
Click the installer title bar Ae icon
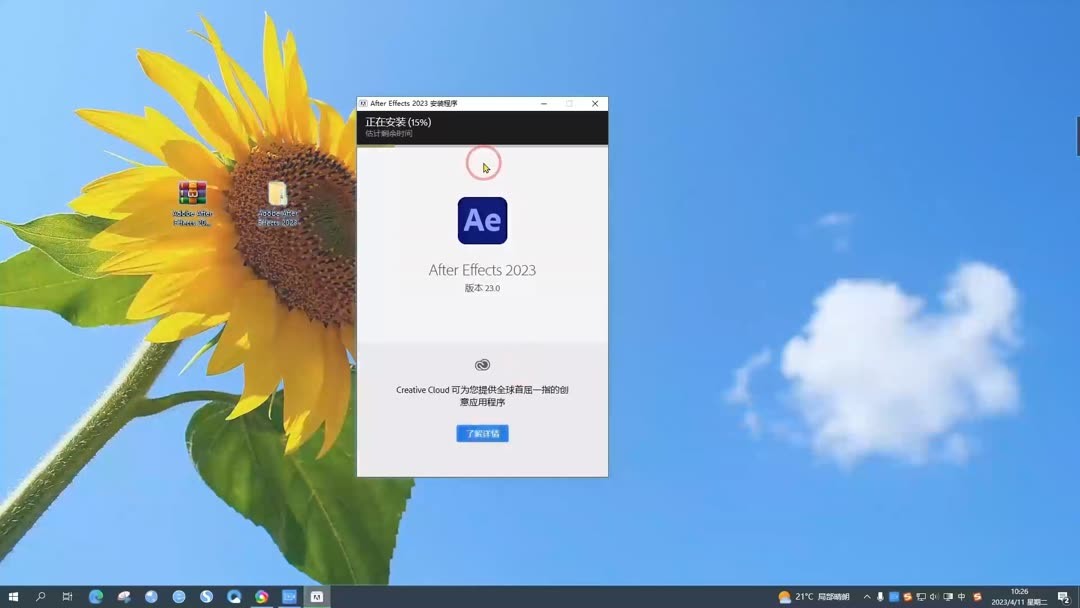click(x=366, y=103)
